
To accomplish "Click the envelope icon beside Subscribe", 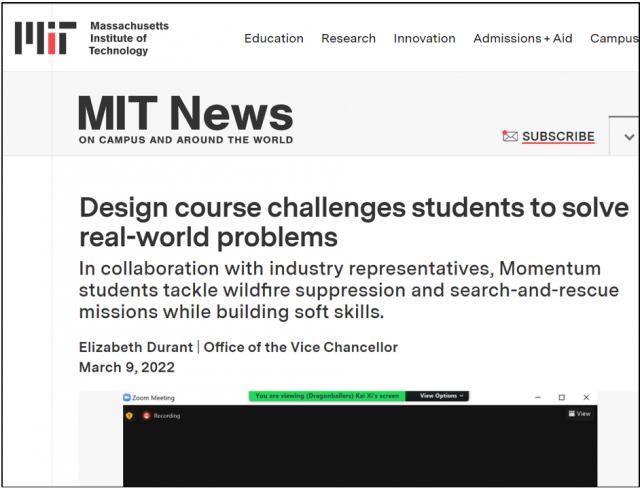I will pyautogui.click(x=510, y=137).
